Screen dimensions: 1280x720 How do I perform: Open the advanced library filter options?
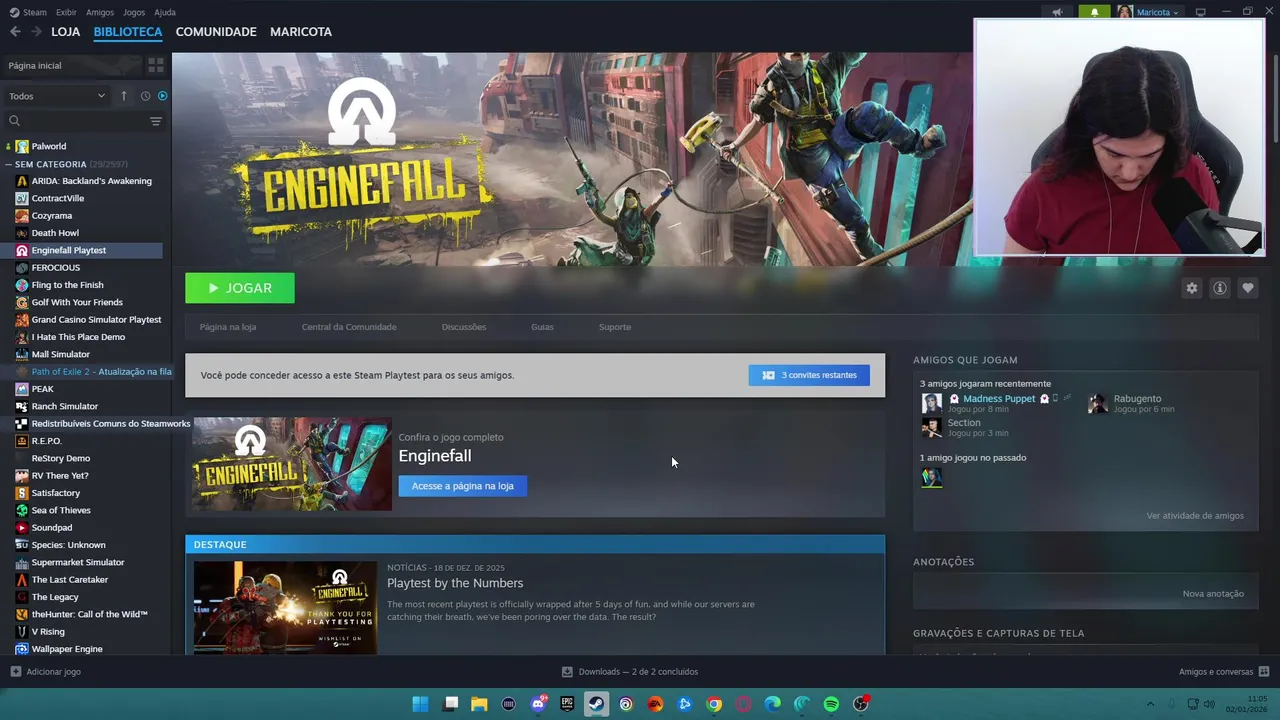pos(155,121)
